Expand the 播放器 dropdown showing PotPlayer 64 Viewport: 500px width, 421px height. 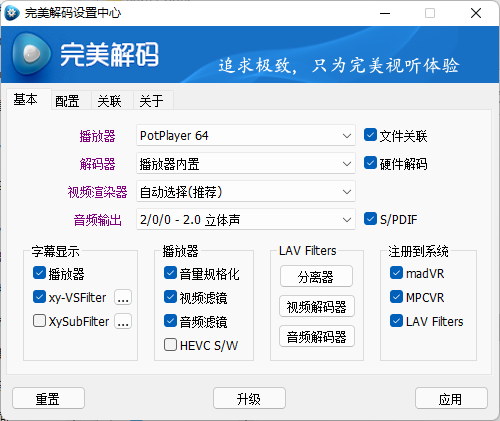point(246,135)
